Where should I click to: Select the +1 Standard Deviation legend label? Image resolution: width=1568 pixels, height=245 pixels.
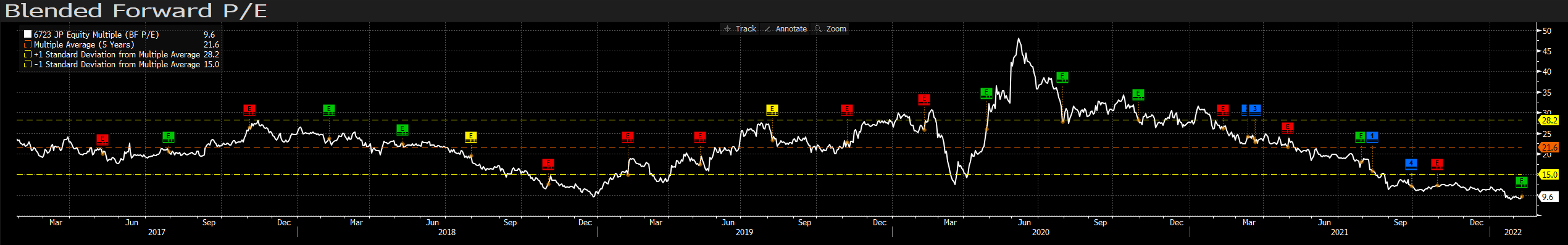(x=117, y=54)
